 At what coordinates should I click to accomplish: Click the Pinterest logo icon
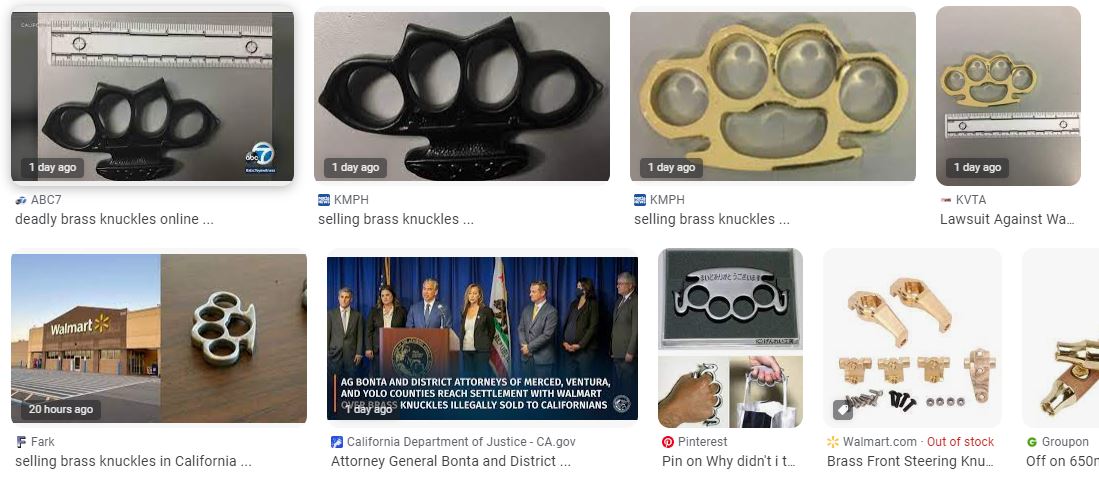(x=668, y=442)
